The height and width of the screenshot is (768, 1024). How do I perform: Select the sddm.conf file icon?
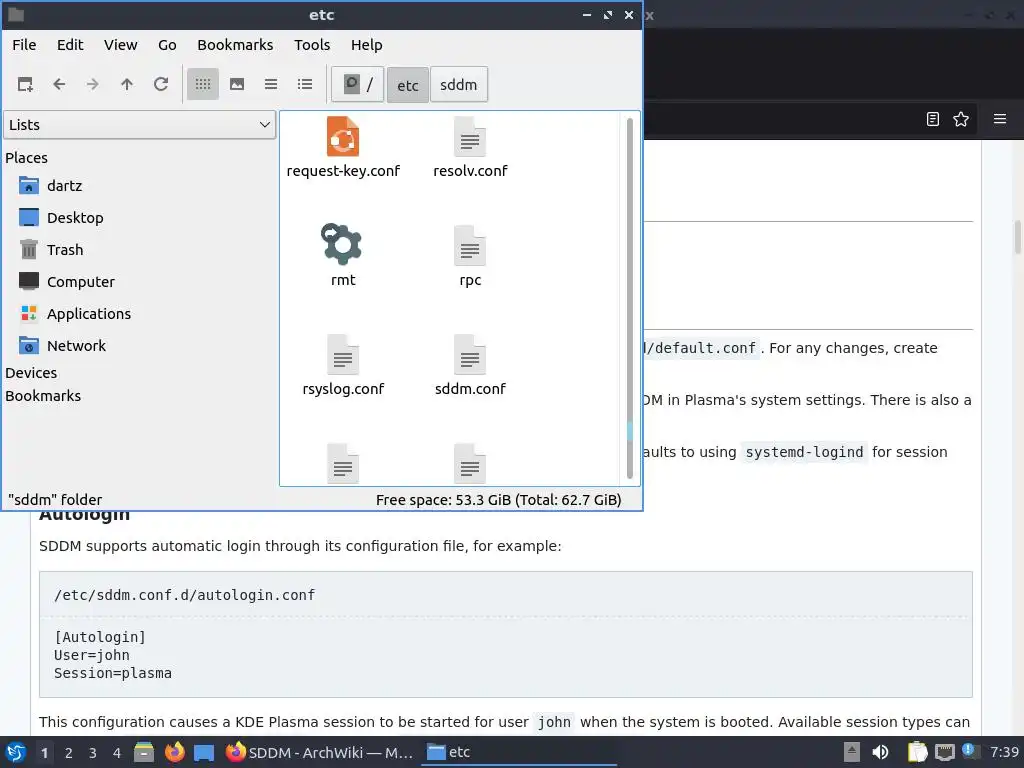[x=470, y=355]
